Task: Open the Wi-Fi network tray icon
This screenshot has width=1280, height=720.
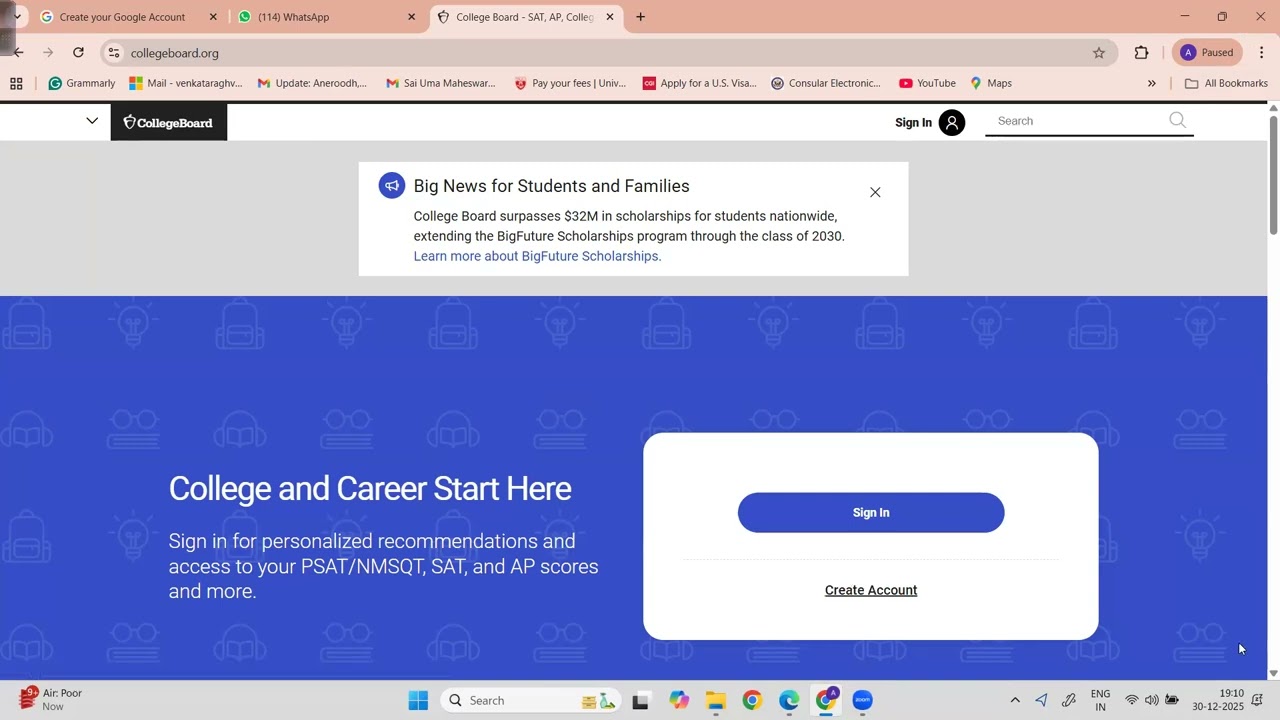Action: [x=1132, y=700]
